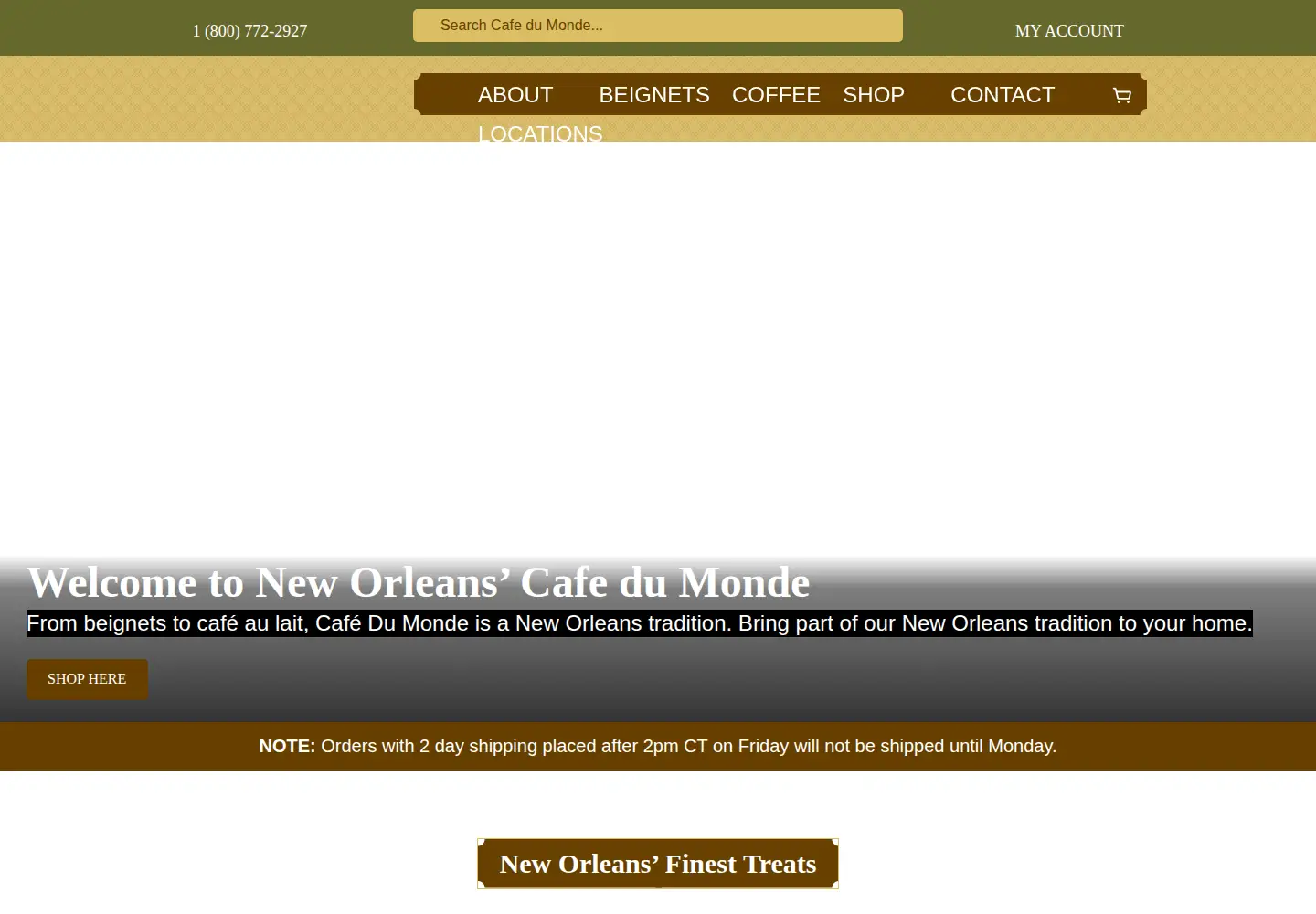Click the SHOP HERE button
Image resolution: width=1316 pixels, height=914 pixels.
87,679
